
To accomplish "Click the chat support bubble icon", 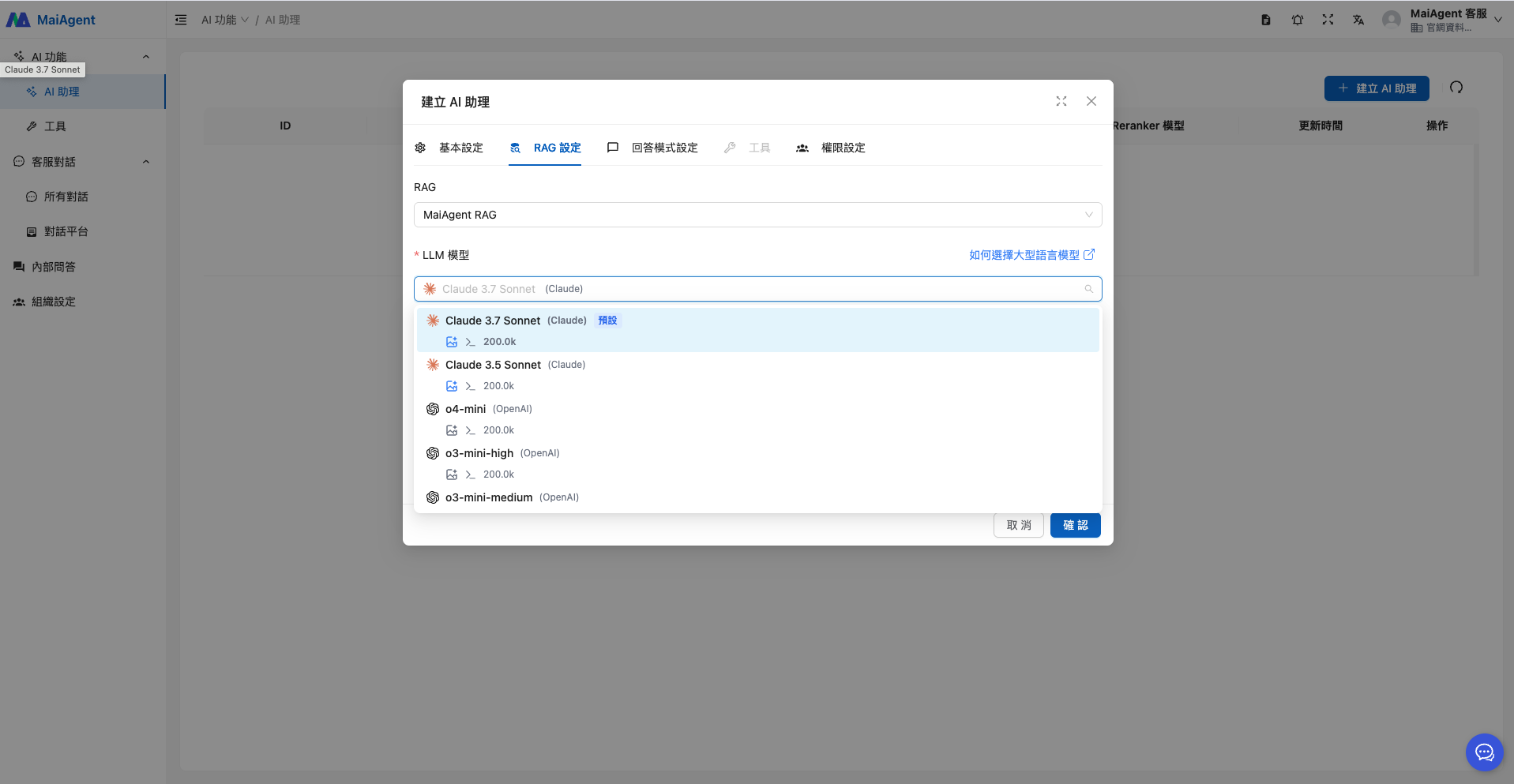I will pyautogui.click(x=1484, y=752).
